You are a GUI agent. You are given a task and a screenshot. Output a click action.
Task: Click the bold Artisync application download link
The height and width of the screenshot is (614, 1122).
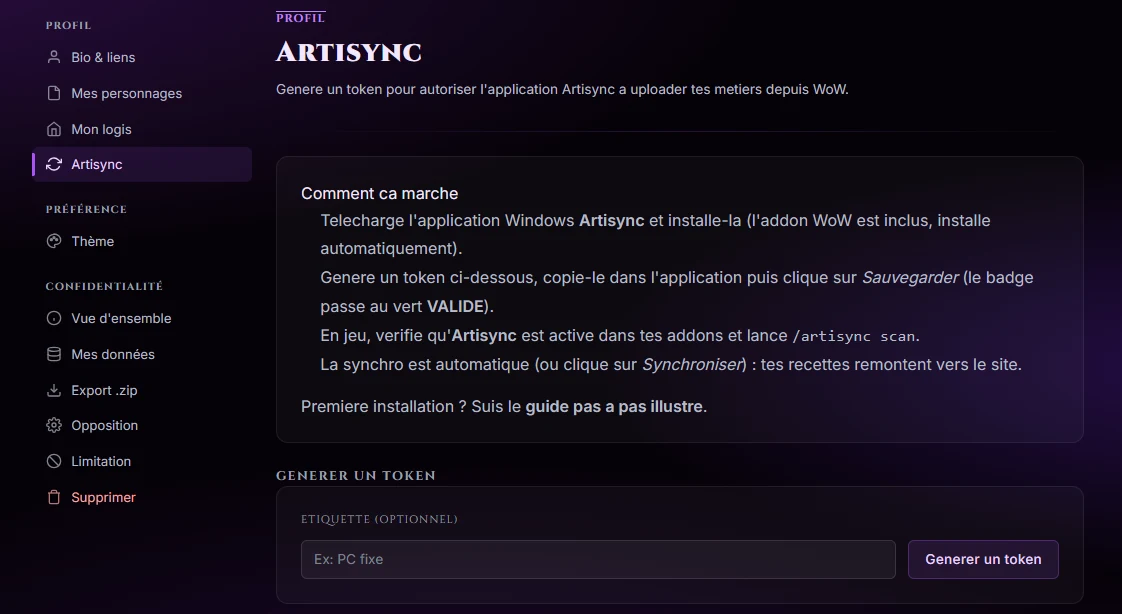612,220
